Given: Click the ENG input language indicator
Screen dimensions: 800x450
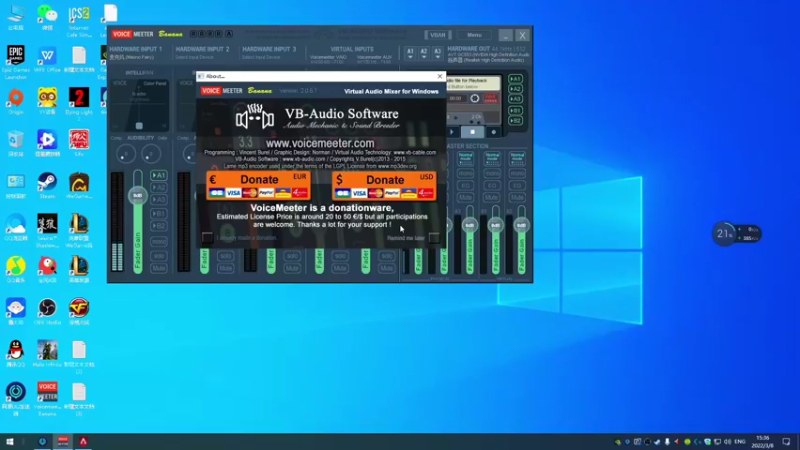Looking at the screenshot, I should click(740, 441).
